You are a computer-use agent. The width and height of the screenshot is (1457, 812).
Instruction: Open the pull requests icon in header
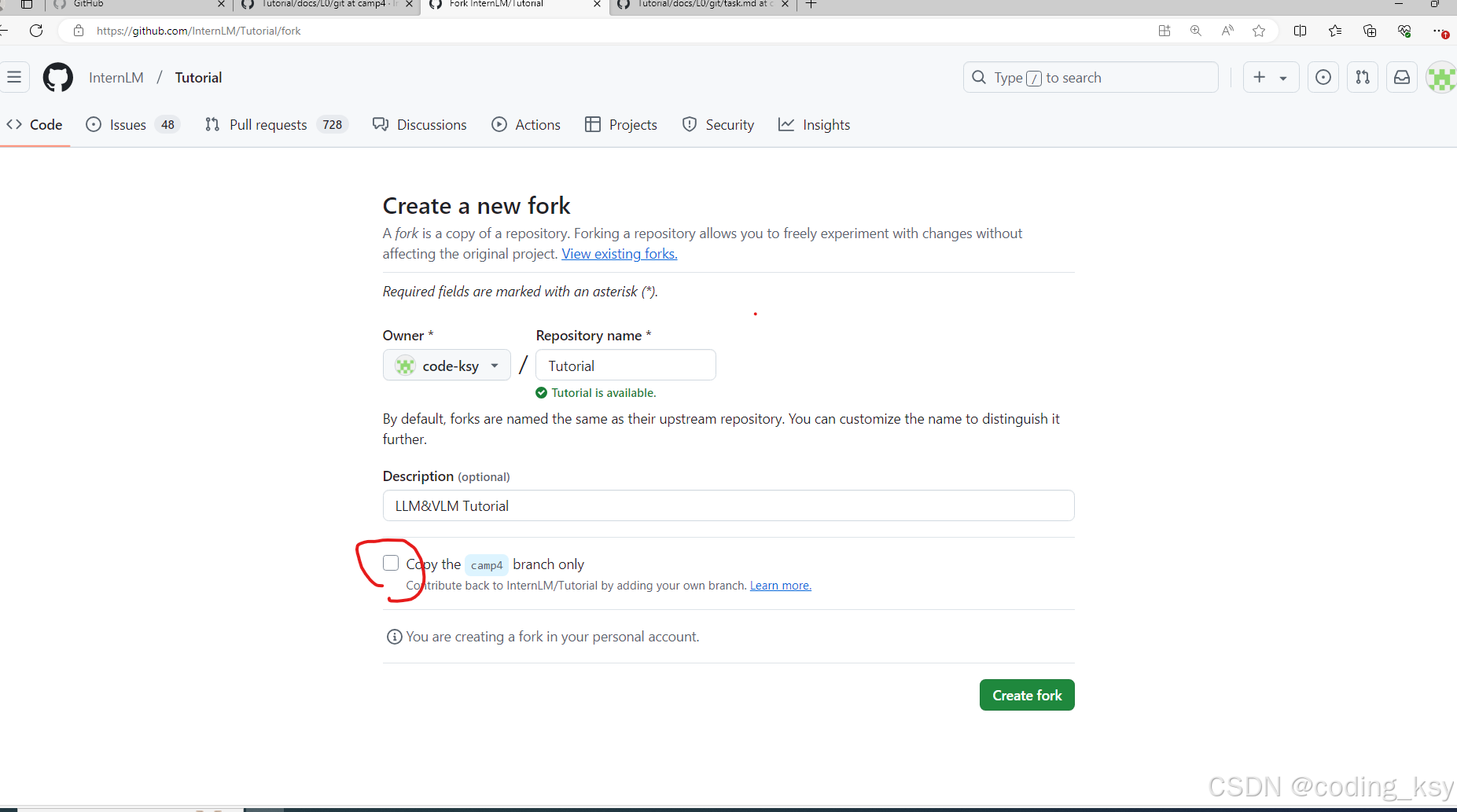point(1363,77)
